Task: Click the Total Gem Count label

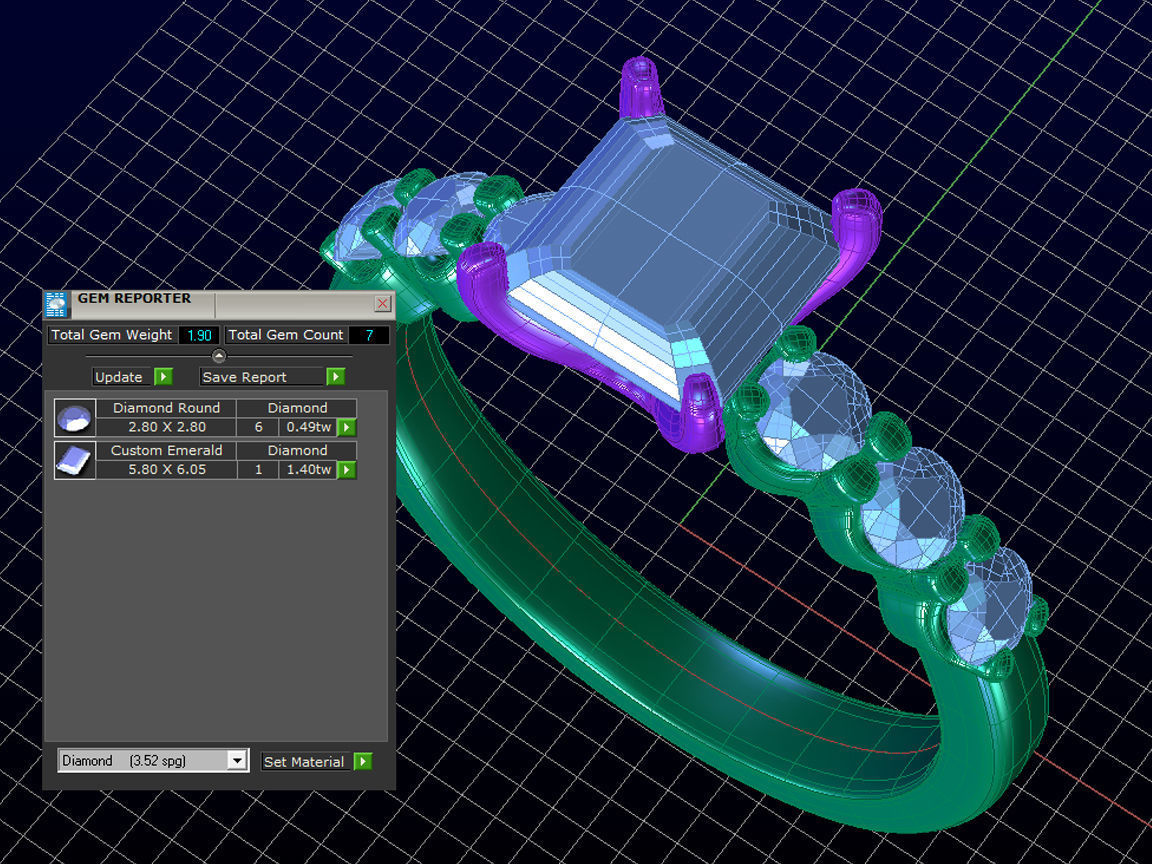Action: point(286,335)
